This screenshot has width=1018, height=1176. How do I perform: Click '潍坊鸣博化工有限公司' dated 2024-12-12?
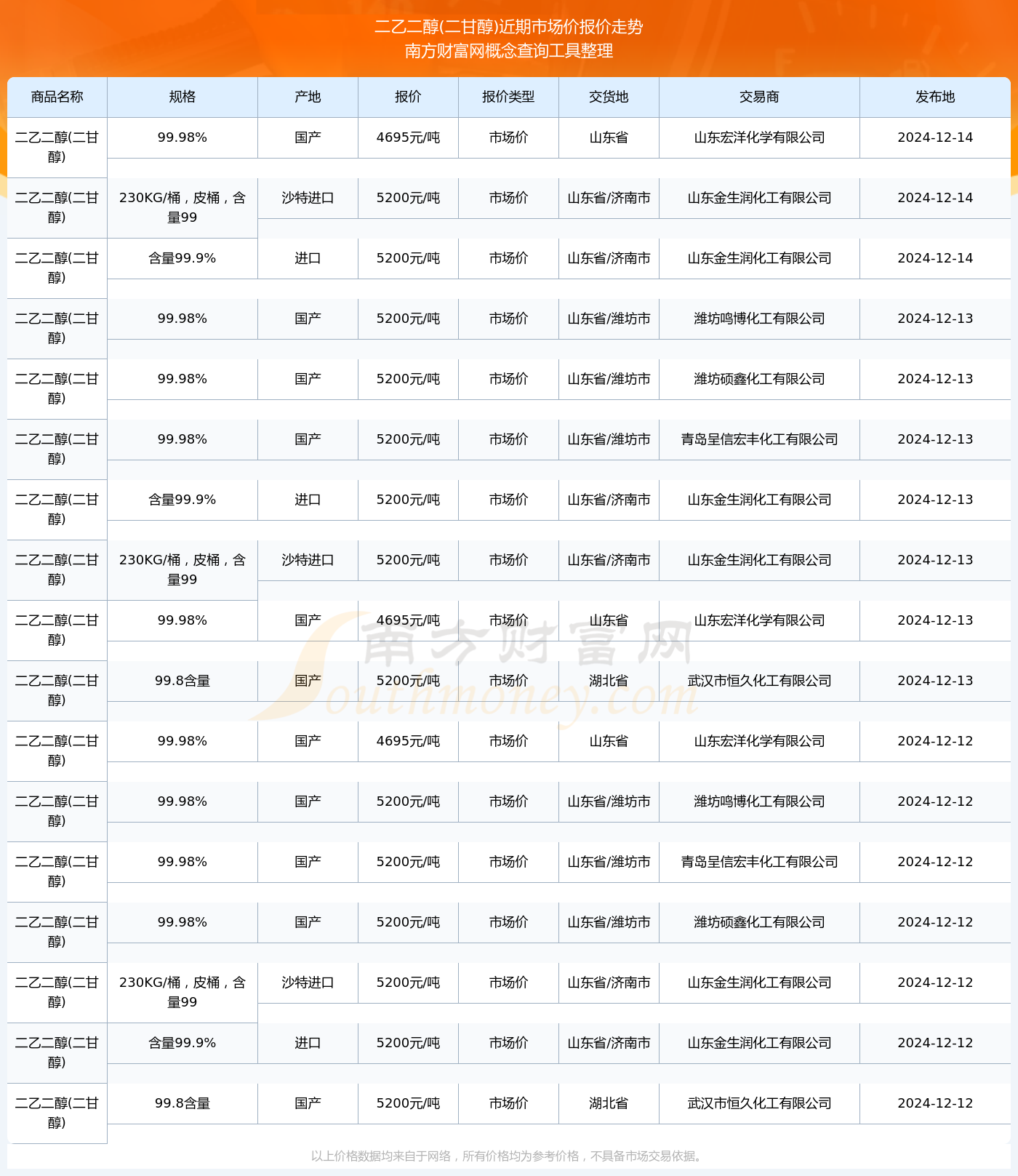[x=760, y=801]
